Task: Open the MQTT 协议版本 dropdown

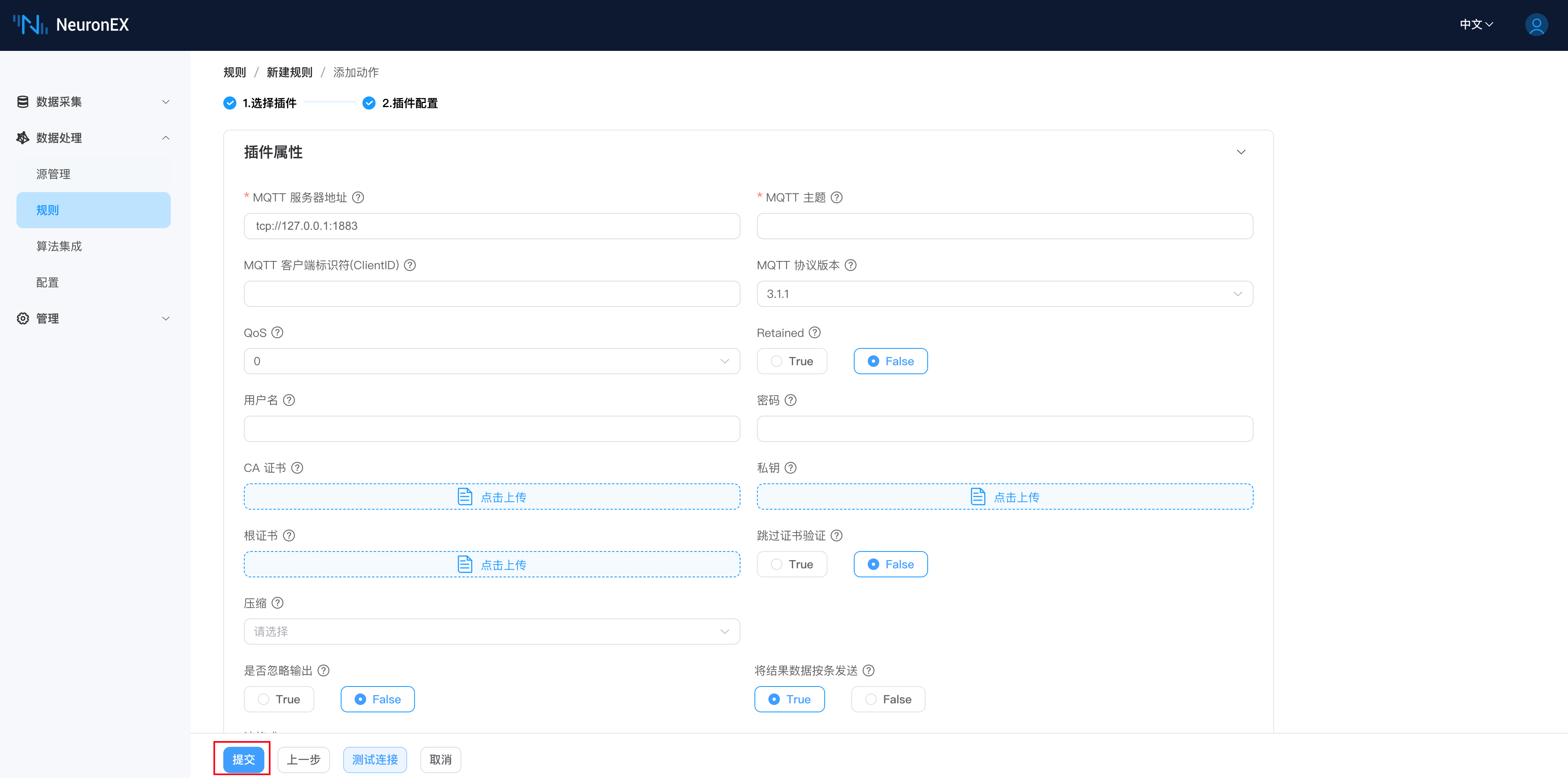Action: coord(1004,294)
